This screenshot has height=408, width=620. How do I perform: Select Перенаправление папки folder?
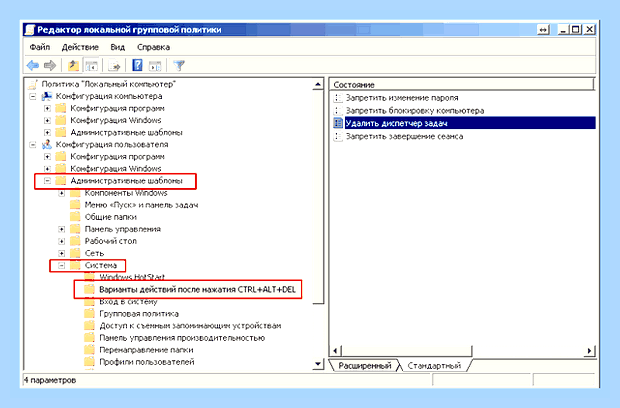146,350
